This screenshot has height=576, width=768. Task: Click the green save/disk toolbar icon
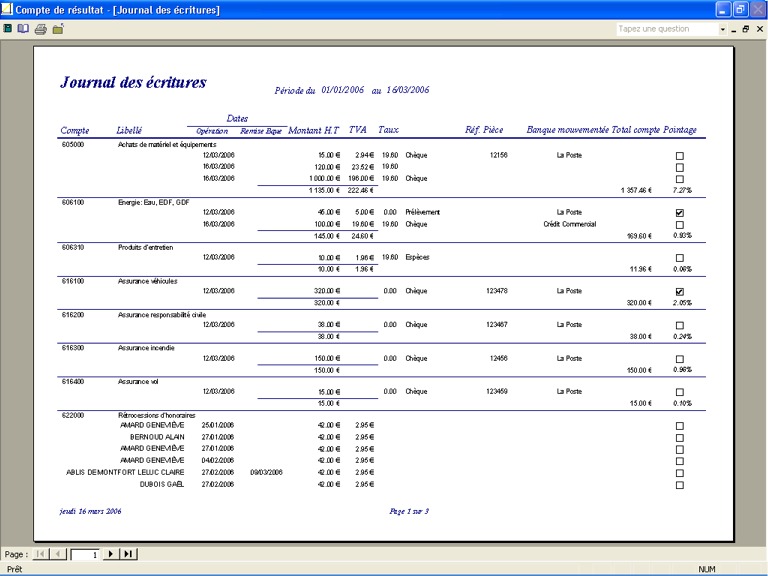(7, 29)
